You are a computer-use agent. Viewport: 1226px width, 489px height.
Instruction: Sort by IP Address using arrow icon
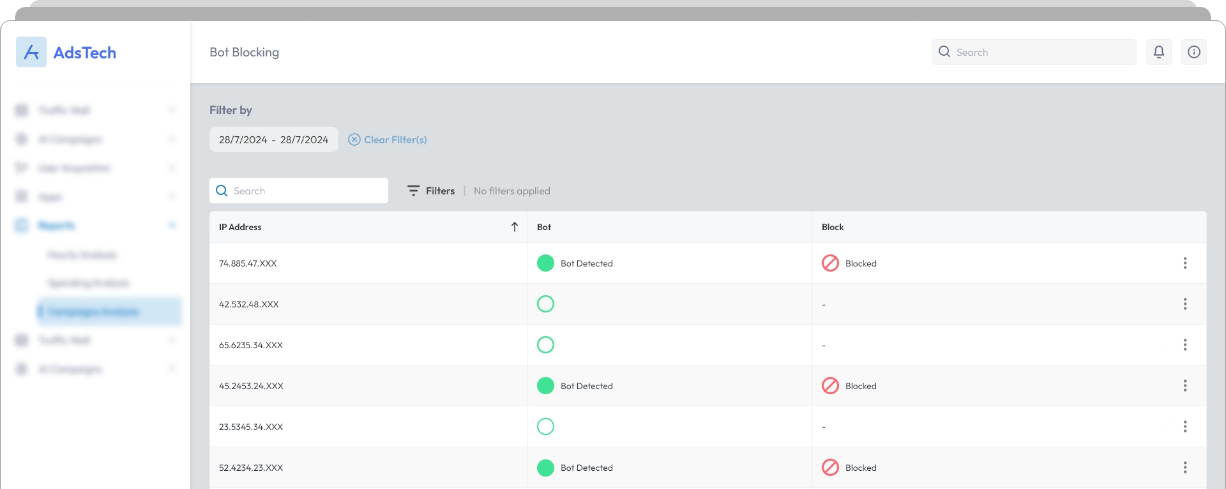pyautogui.click(x=514, y=227)
